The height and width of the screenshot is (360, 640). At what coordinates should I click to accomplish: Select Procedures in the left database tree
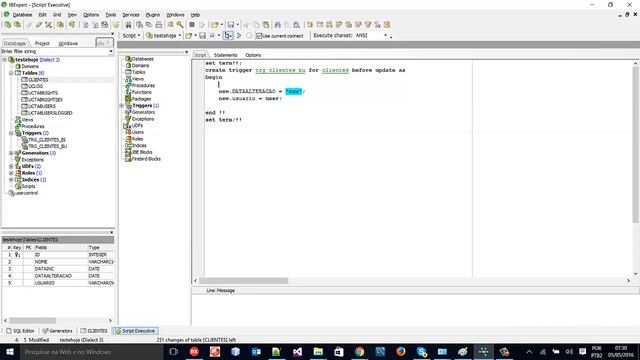pyautogui.click(x=33, y=127)
